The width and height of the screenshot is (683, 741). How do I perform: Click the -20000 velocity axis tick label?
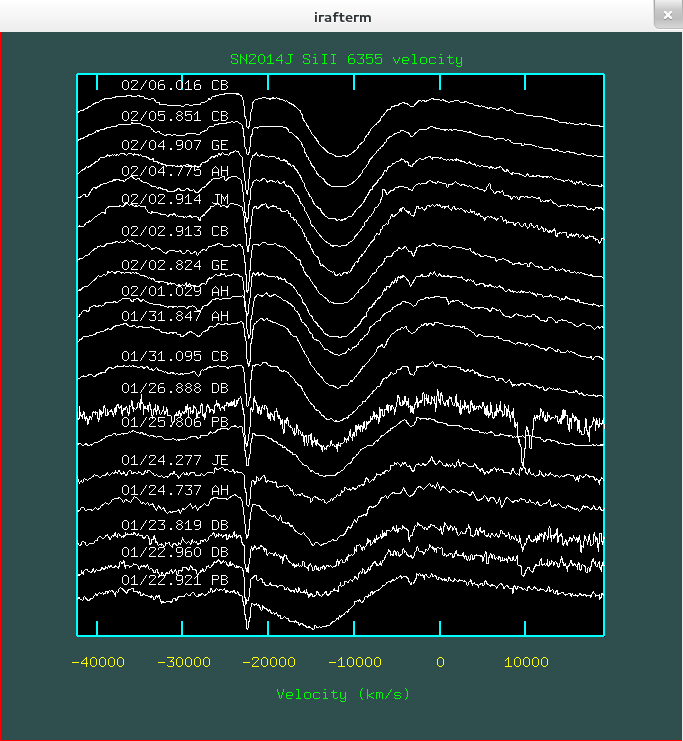pyautogui.click(x=268, y=662)
